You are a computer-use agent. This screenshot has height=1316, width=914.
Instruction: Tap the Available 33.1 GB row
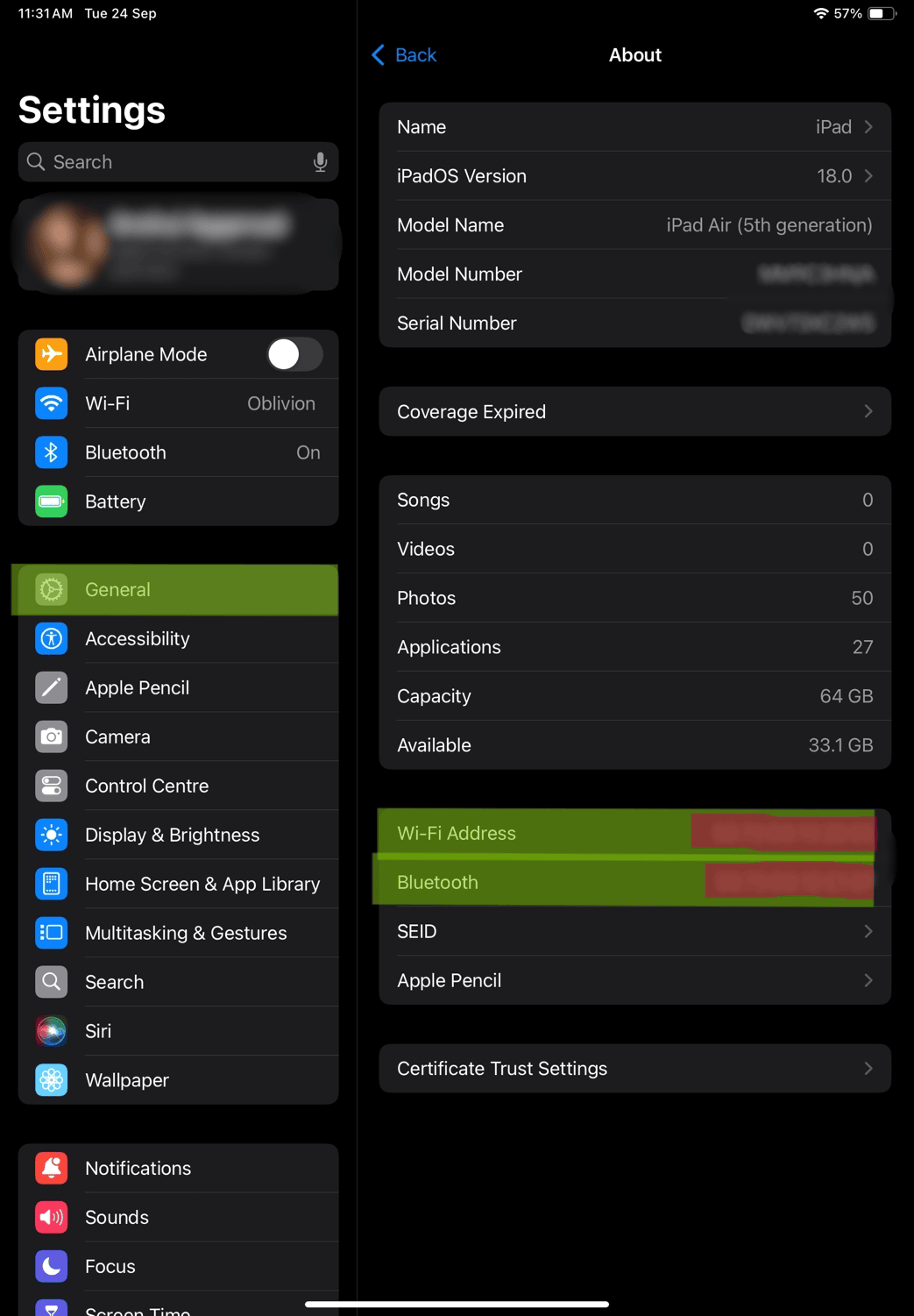click(634, 745)
